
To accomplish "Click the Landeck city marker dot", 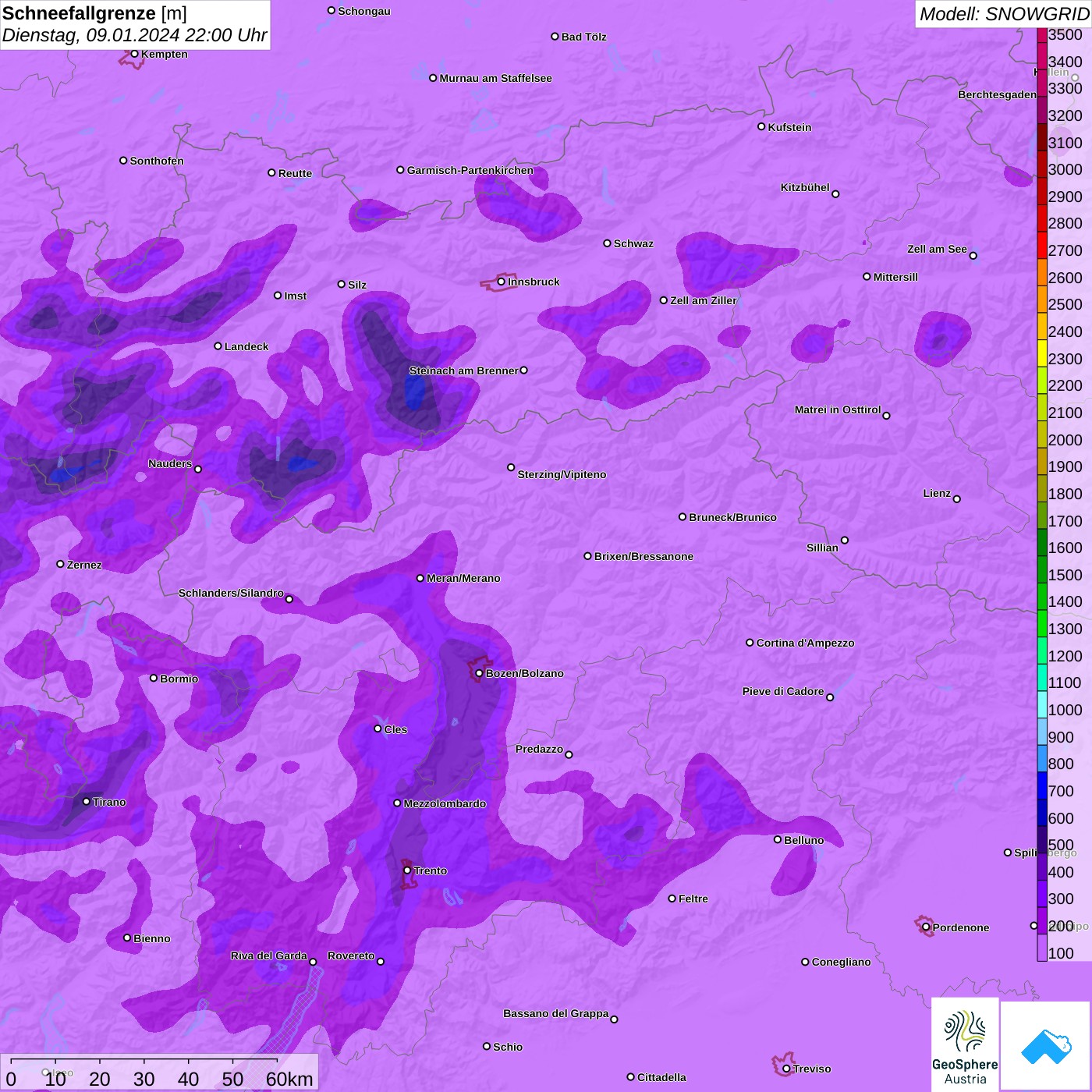I will tap(218, 346).
